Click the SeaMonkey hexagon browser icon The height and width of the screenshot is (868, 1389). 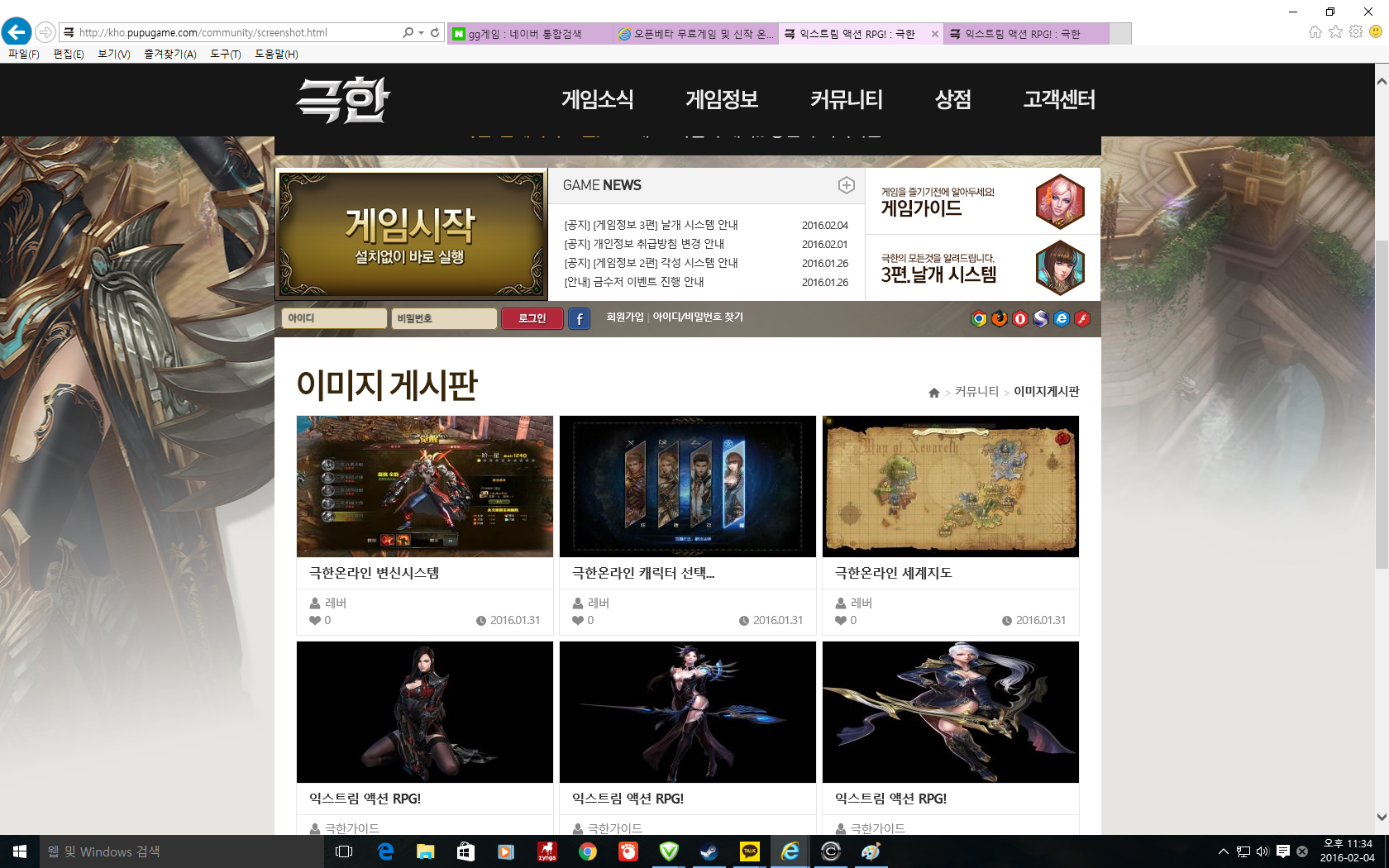(x=1041, y=319)
